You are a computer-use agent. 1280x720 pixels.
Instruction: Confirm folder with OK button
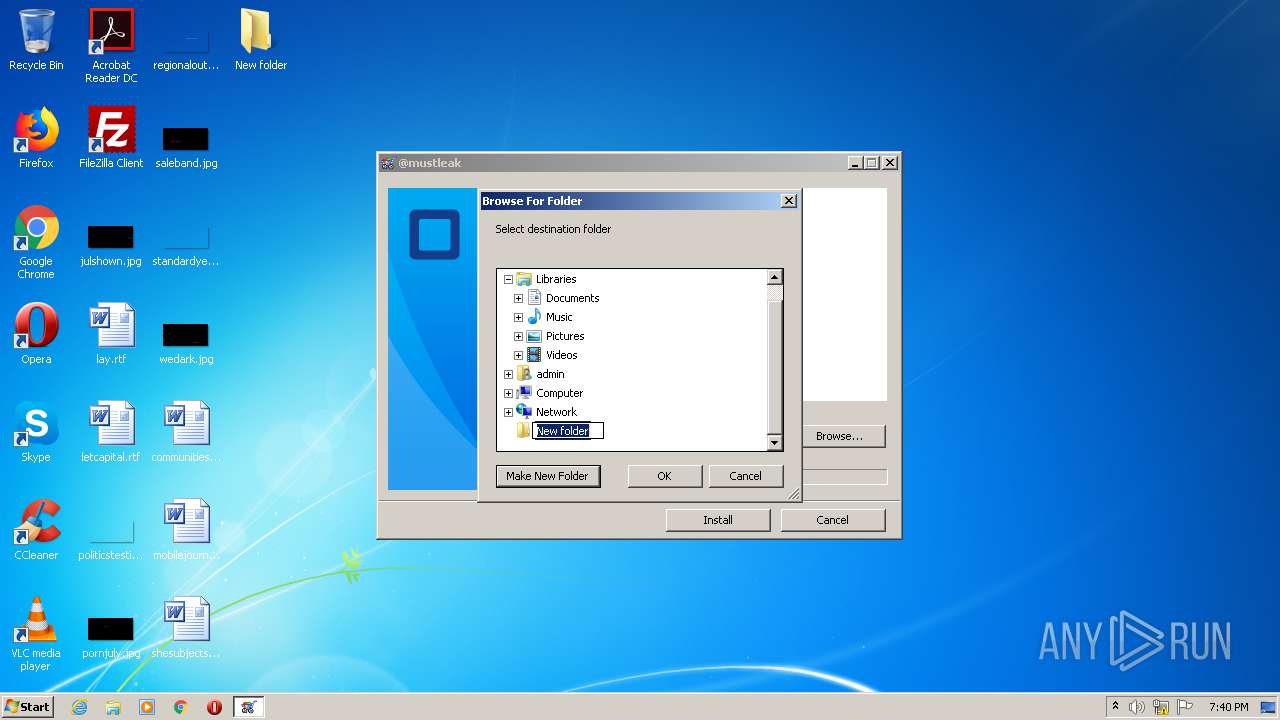pos(664,476)
